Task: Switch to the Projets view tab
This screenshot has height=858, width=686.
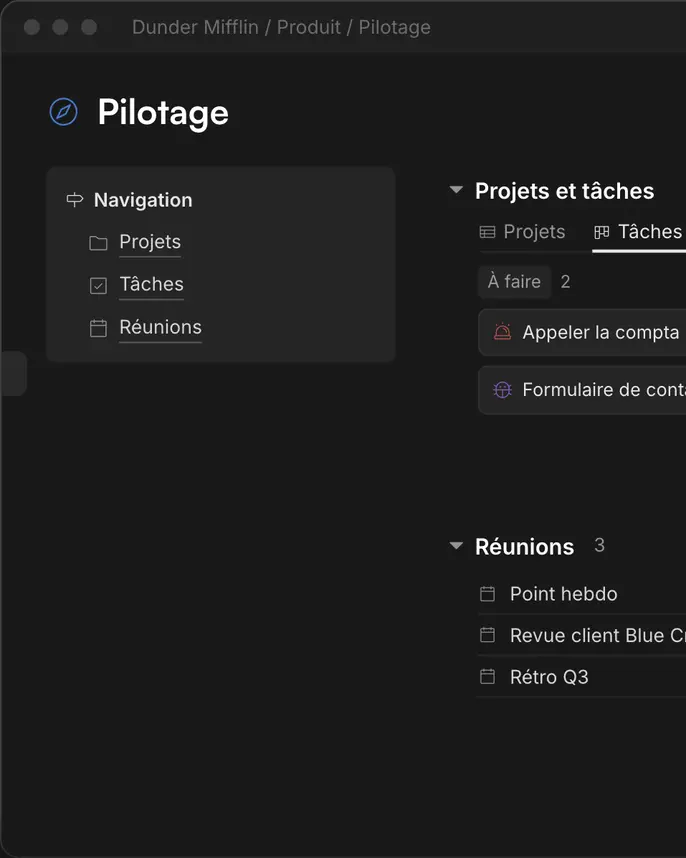Action: tap(522, 232)
